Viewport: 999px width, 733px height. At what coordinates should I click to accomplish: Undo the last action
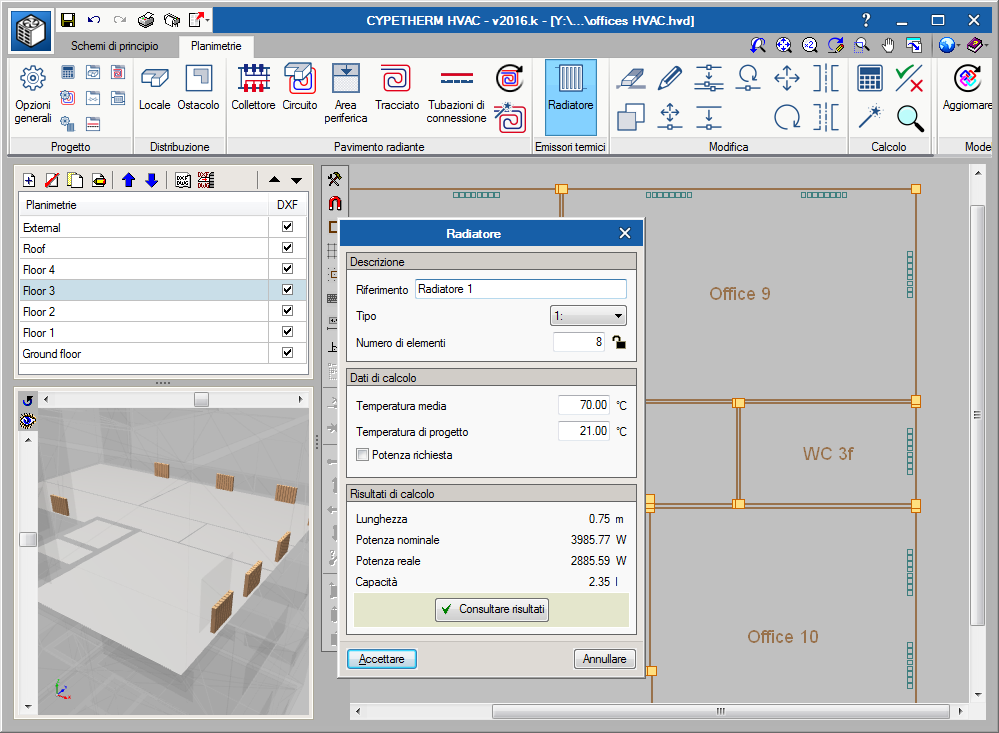(94, 20)
